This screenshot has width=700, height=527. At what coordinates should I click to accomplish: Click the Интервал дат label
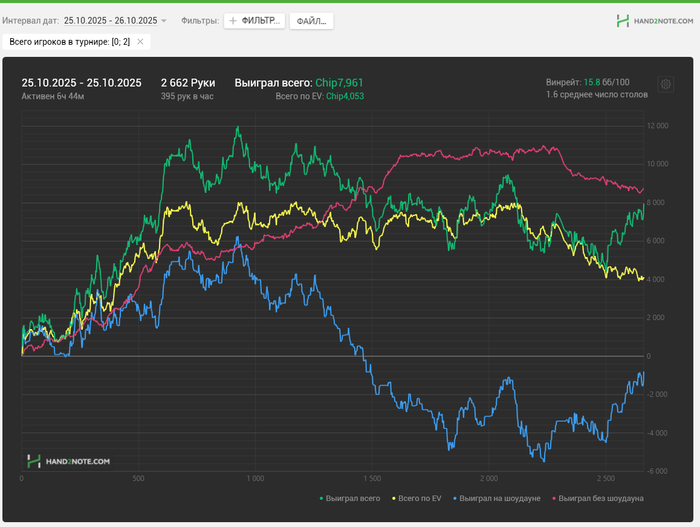click(30, 21)
